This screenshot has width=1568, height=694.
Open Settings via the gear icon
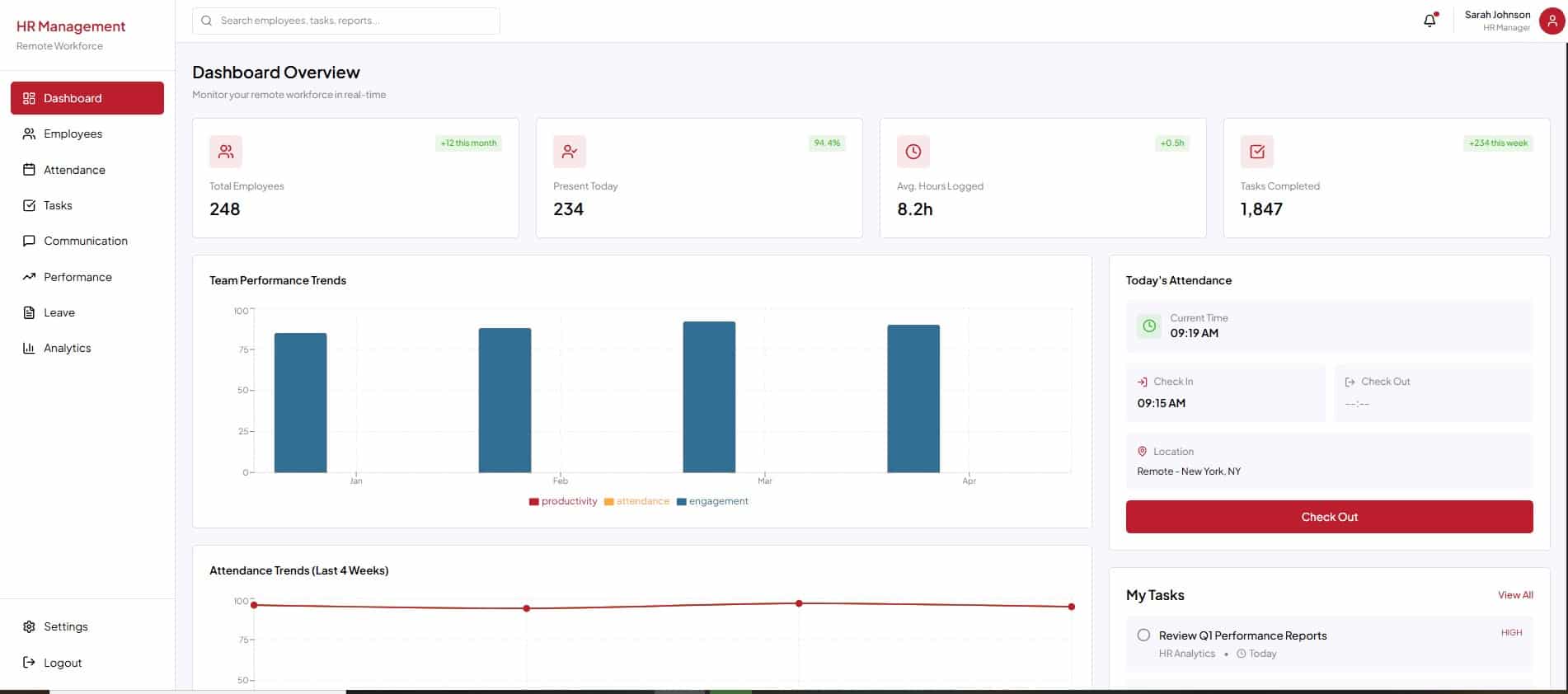coord(30,626)
